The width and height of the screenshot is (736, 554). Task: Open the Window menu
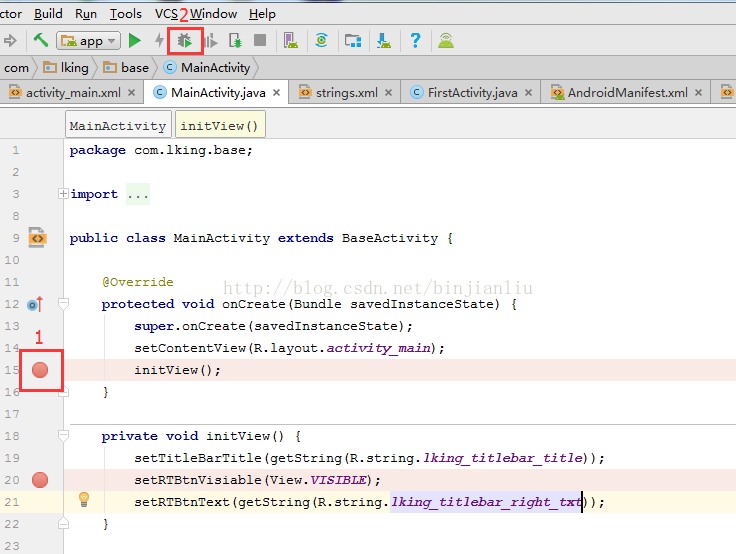(x=213, y=14)
